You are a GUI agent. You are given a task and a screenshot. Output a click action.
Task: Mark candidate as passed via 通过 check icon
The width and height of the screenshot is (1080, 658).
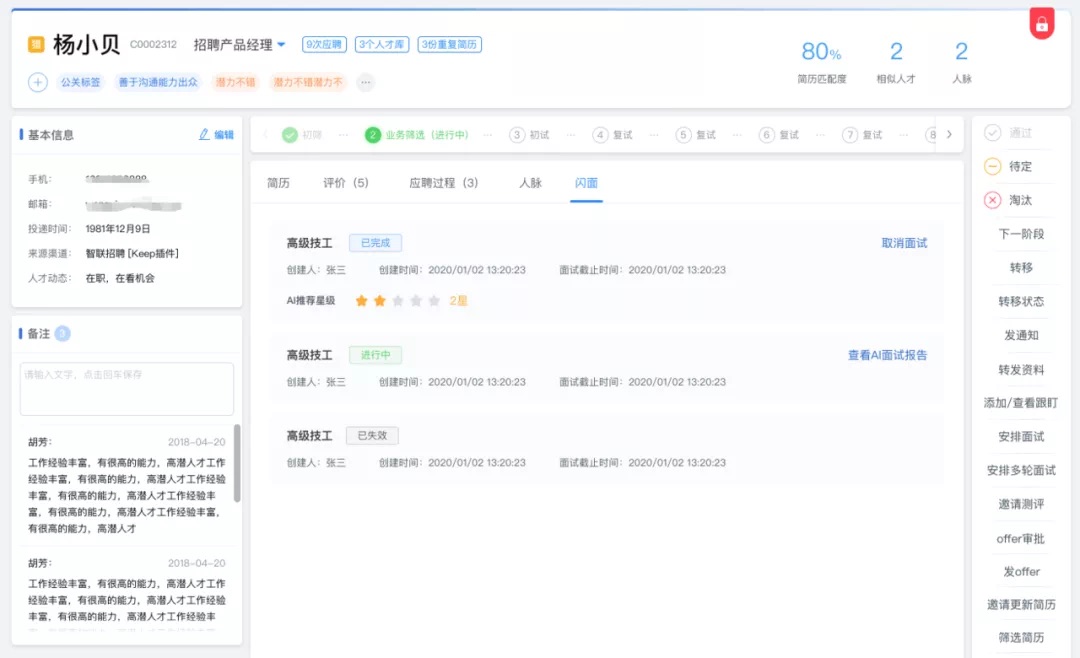click(991, 132)
